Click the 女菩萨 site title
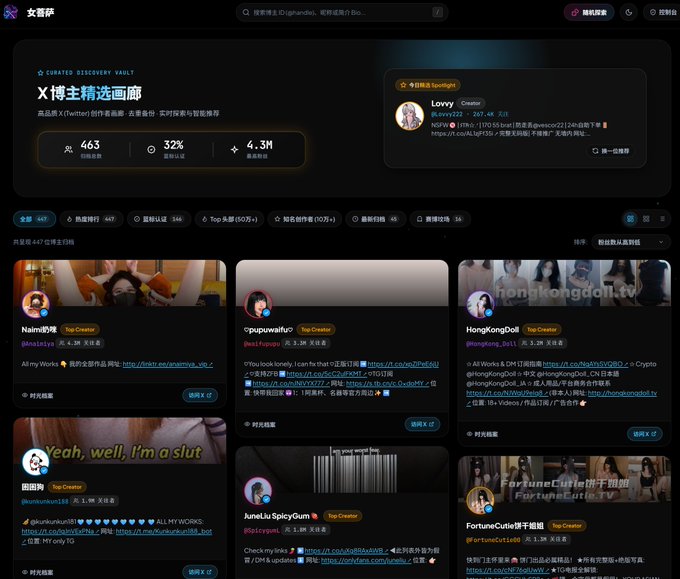 tap(40, 13)
